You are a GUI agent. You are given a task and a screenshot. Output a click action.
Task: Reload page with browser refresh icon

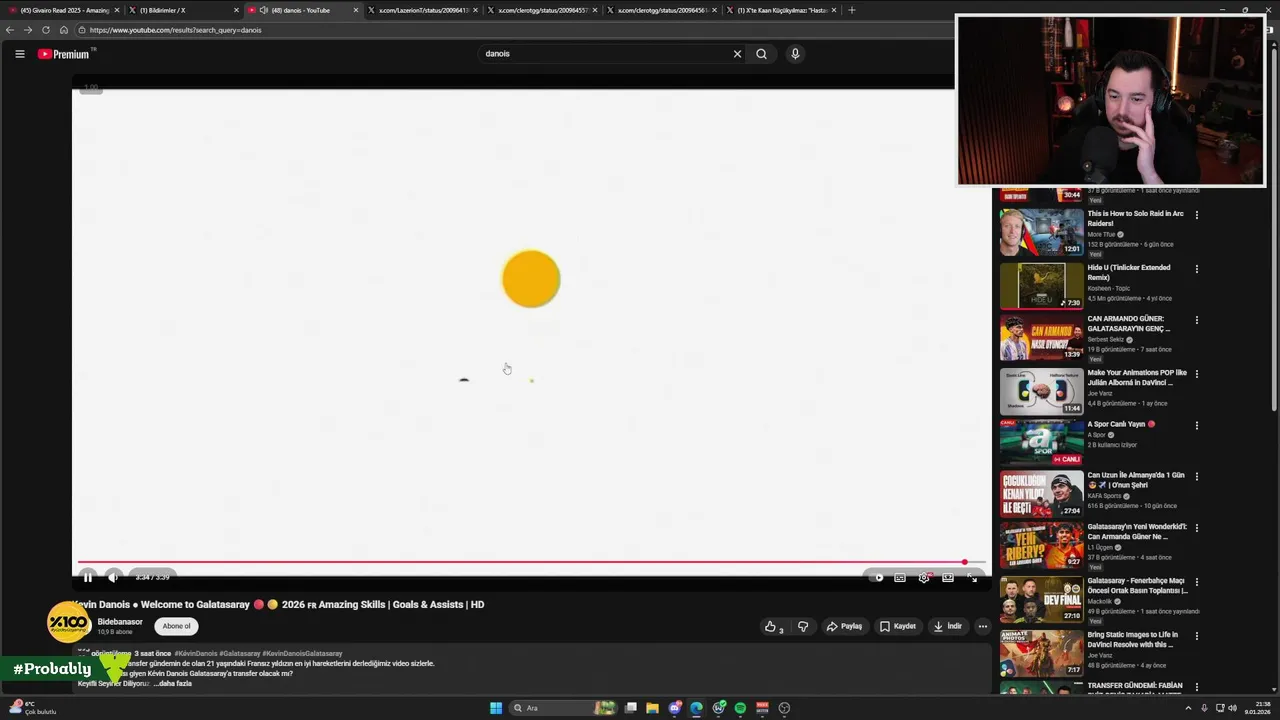coord(46,30)
